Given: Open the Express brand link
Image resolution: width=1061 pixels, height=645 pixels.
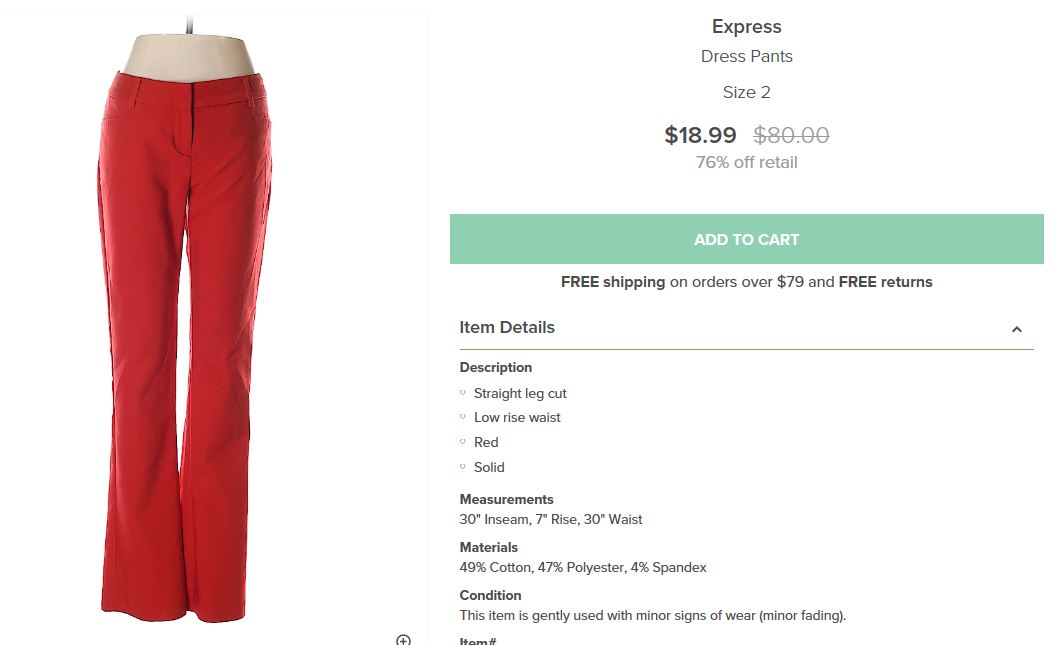Looking at the screenshot, I should tap(746, 26).
